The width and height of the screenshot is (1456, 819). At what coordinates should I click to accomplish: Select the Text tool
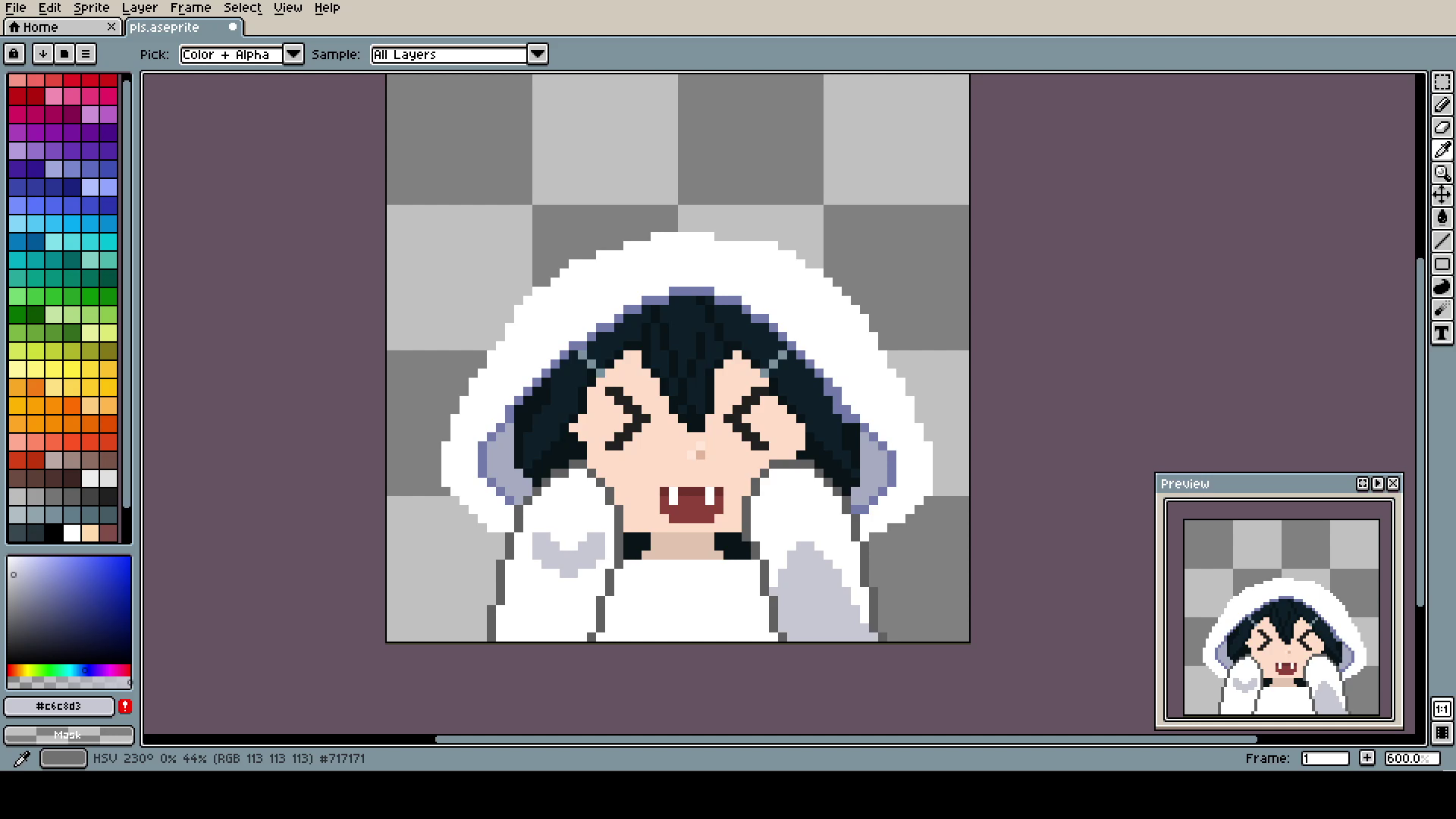pyautogui.click(x=1442, y=333)
